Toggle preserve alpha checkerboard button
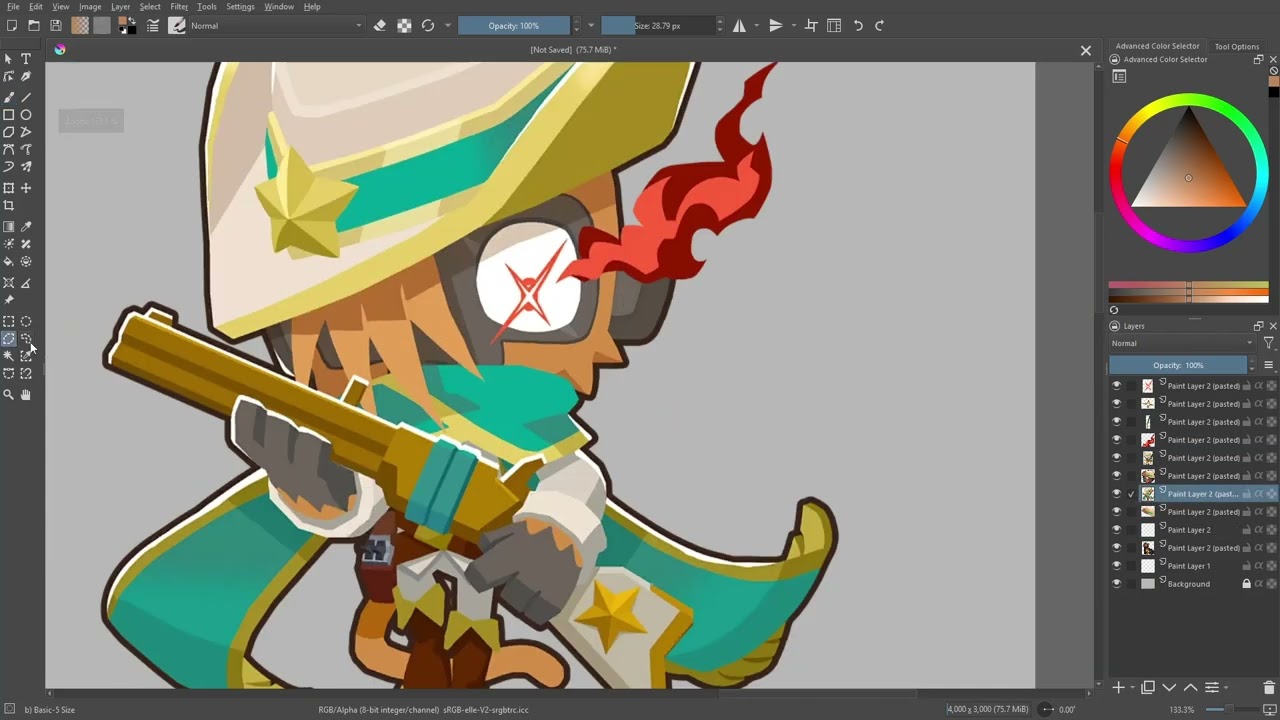 (404, 26)
